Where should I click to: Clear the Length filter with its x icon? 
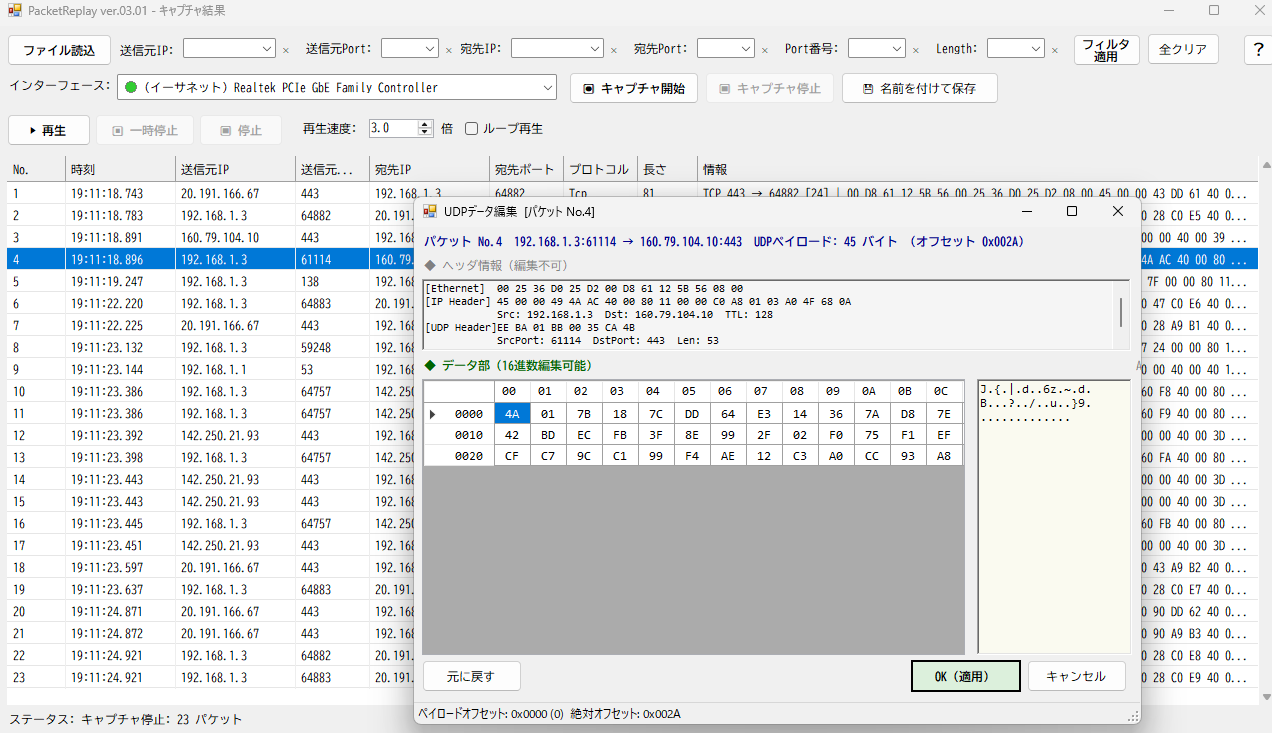pyautogui.click(x=1054, y=49)
